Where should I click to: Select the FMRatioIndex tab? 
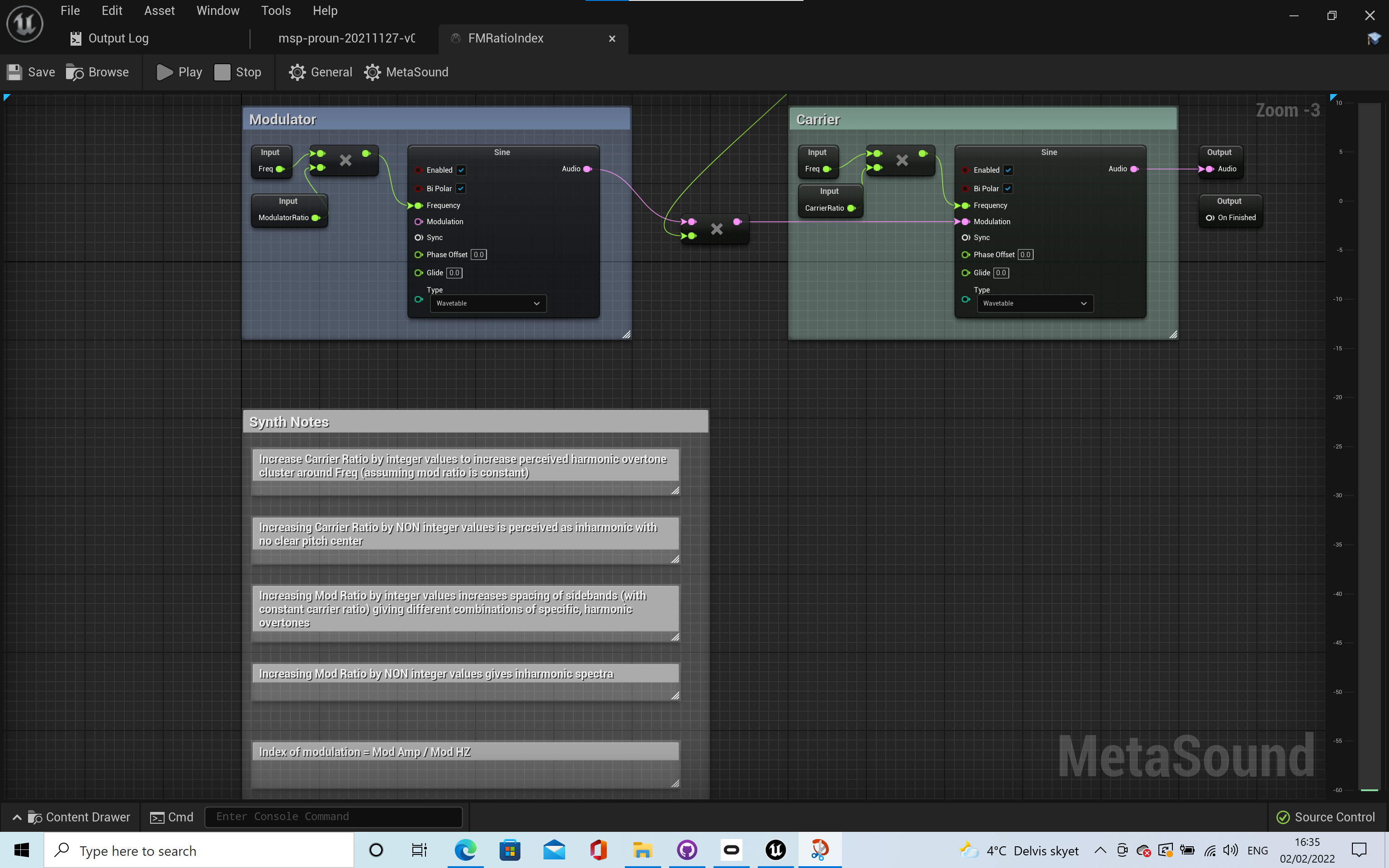[505, 38]
